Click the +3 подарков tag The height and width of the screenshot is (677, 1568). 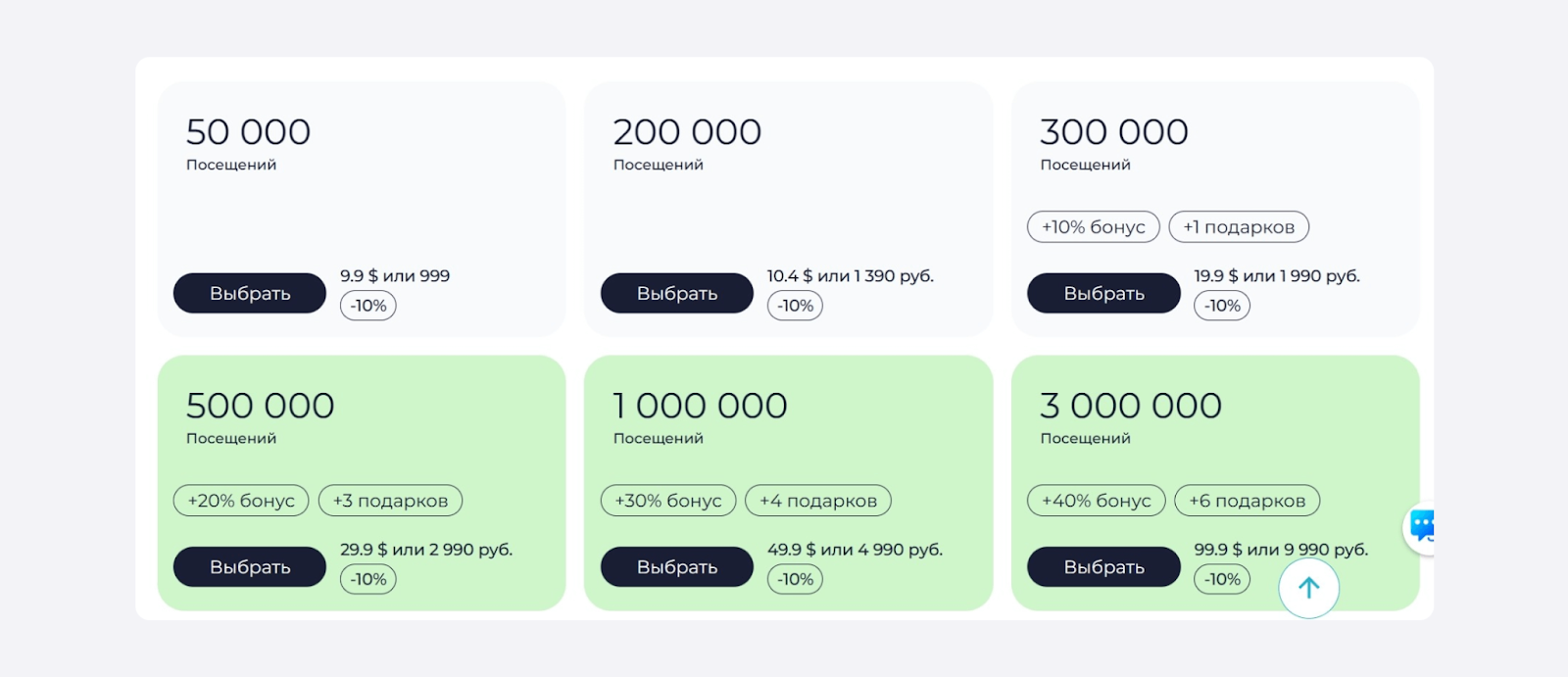click(x=390, y=501)
